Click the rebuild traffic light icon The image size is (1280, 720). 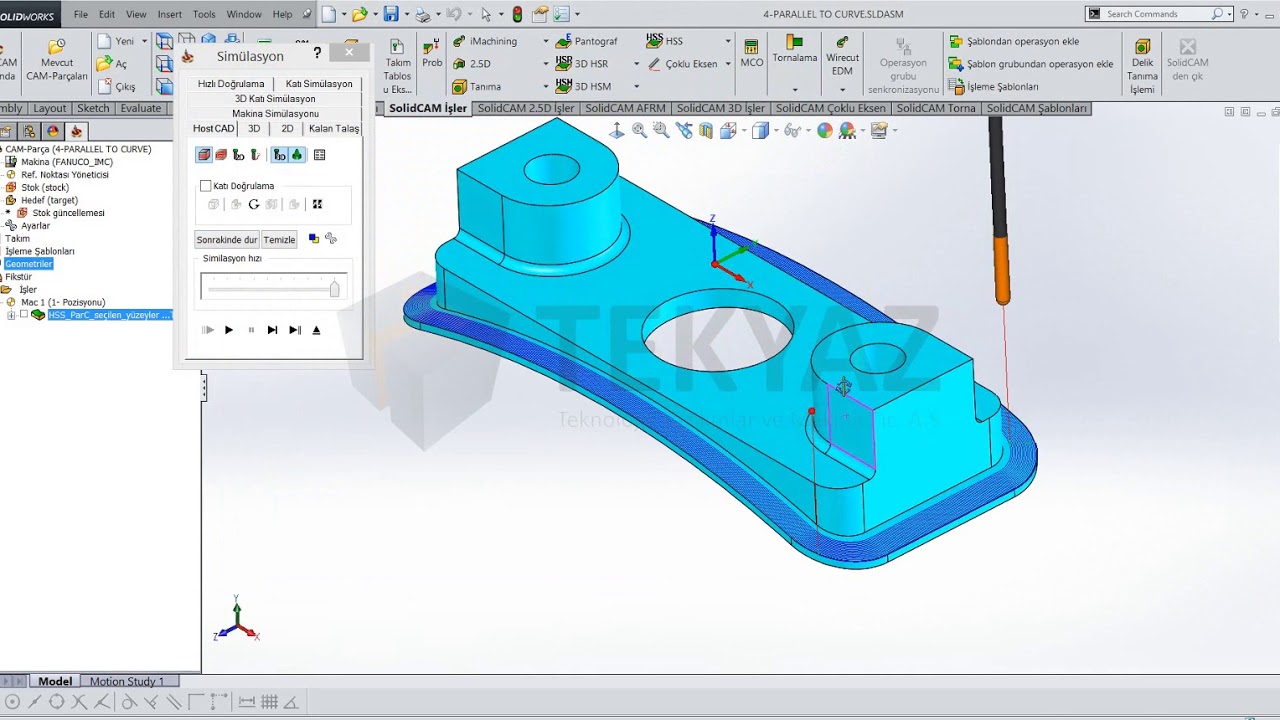tap(517, 14)
